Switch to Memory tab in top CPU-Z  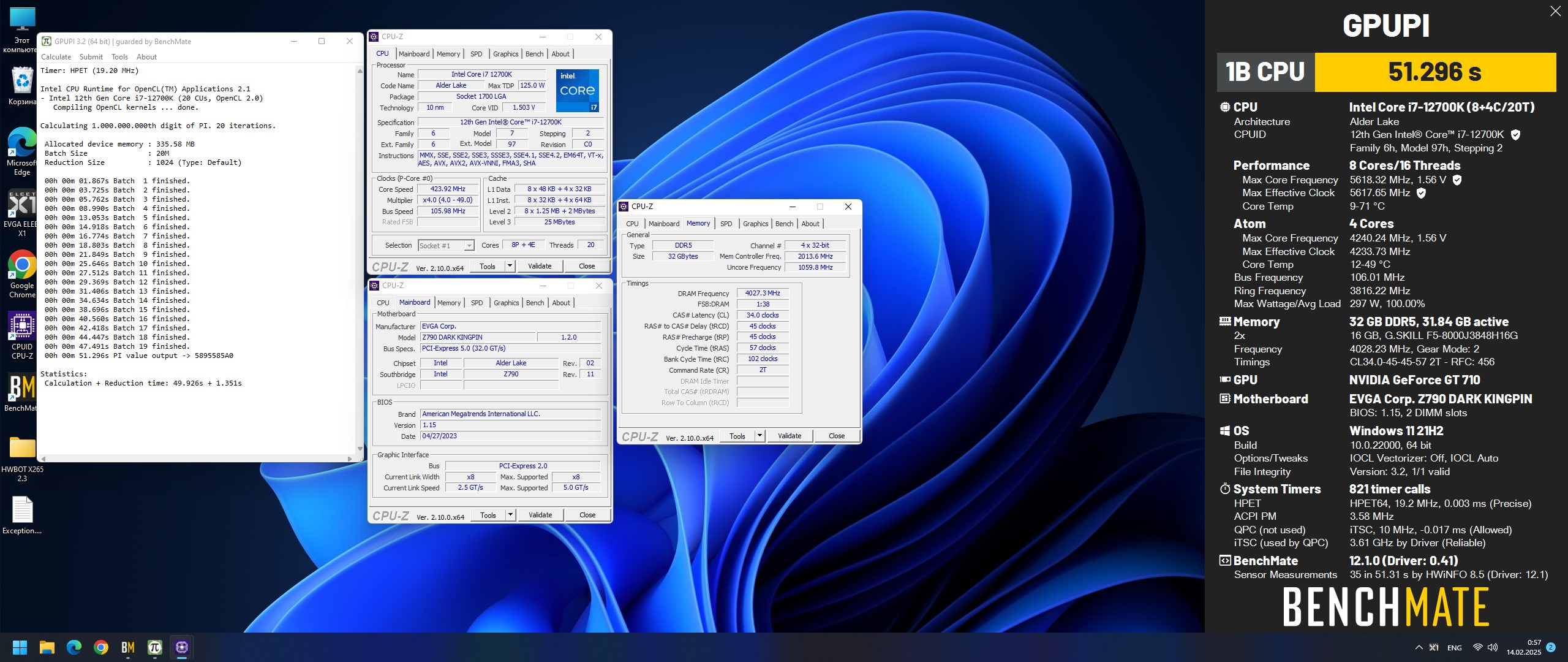[x=448, y=54]
